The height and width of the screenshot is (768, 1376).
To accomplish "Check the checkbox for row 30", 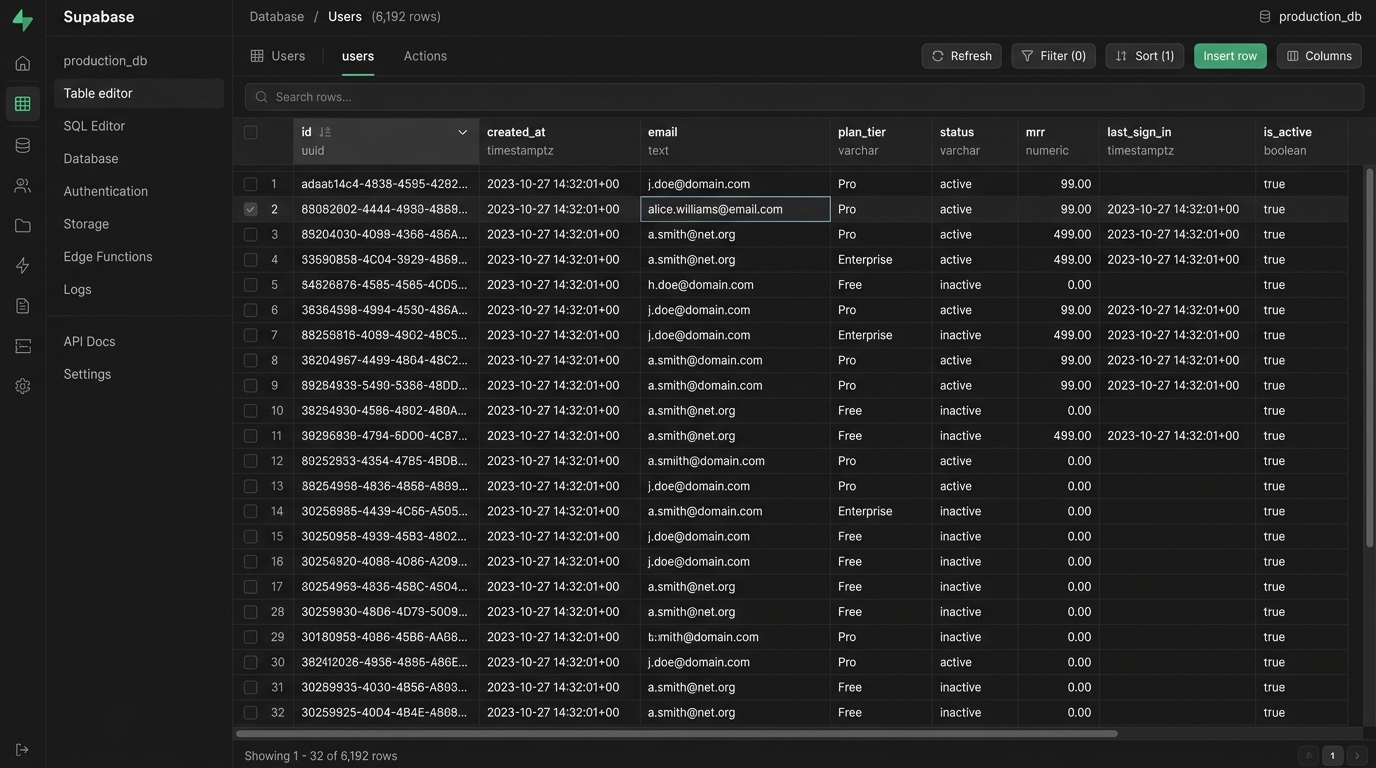I will 251,662.
